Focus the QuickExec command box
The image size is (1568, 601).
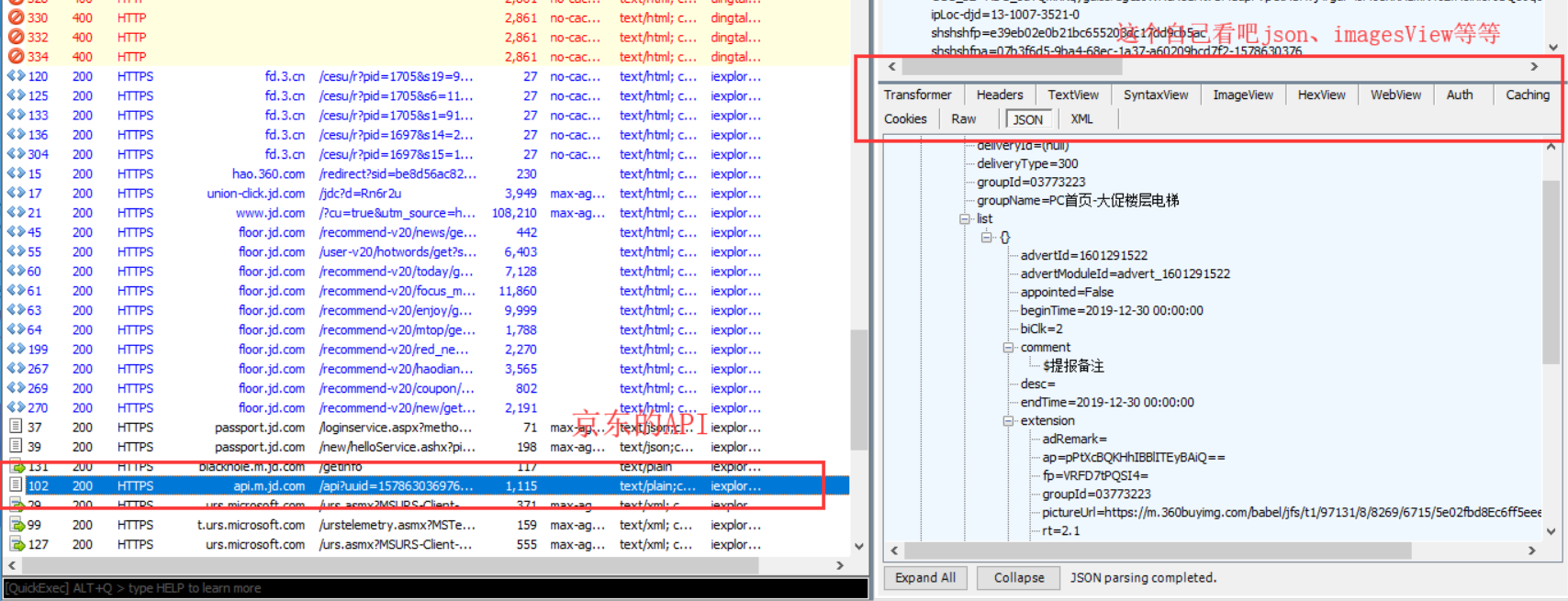(435, 588)
